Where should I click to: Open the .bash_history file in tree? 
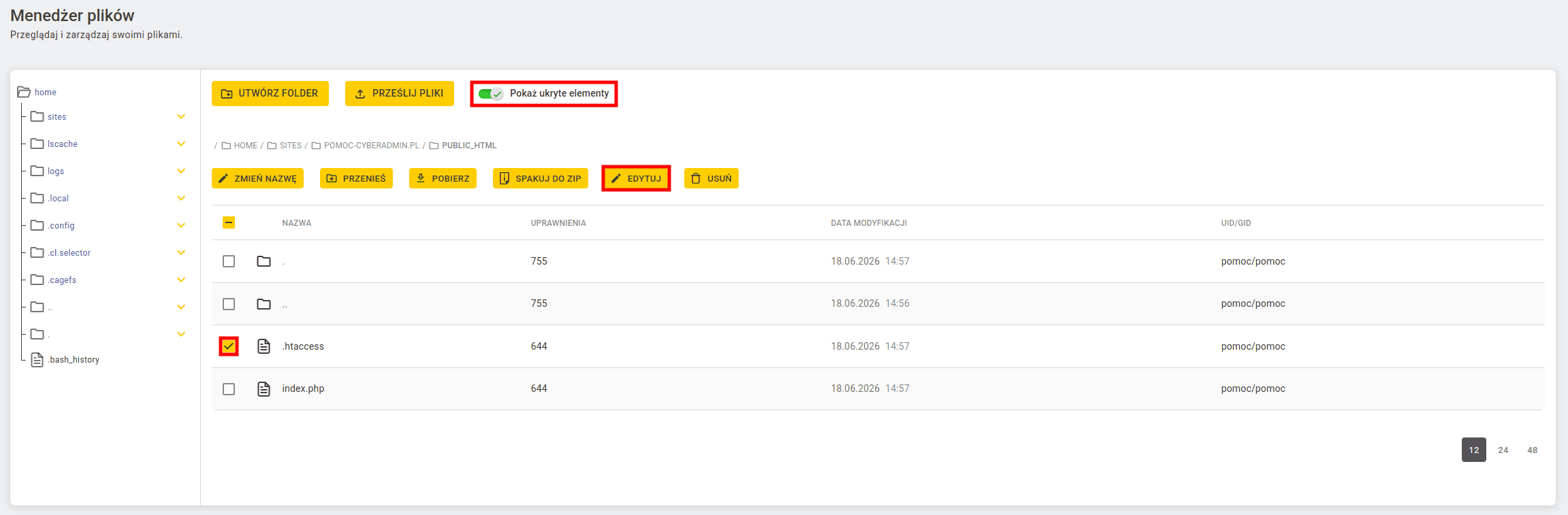point(74,360)
